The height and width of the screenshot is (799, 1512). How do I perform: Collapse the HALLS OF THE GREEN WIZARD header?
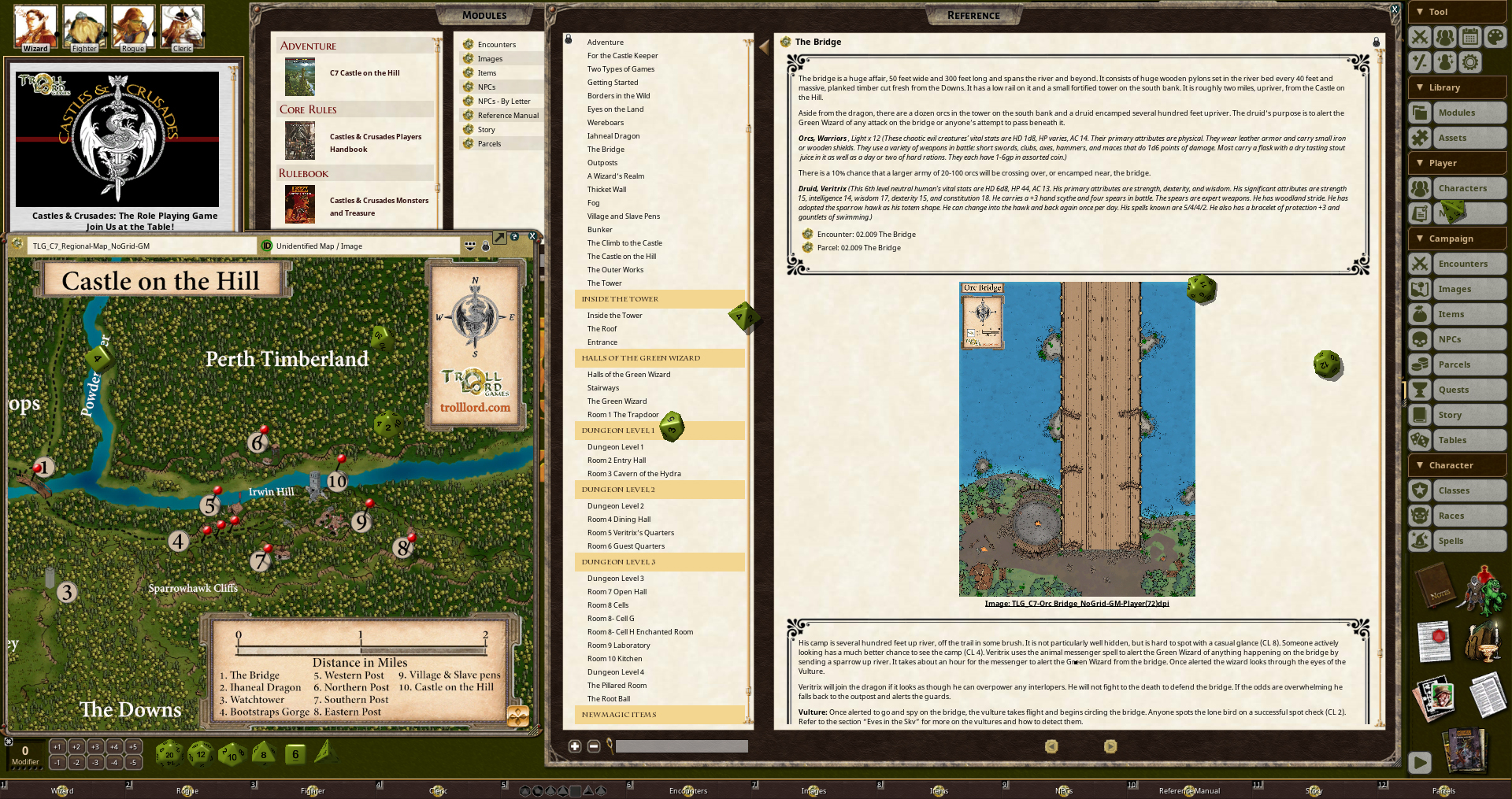660,358
